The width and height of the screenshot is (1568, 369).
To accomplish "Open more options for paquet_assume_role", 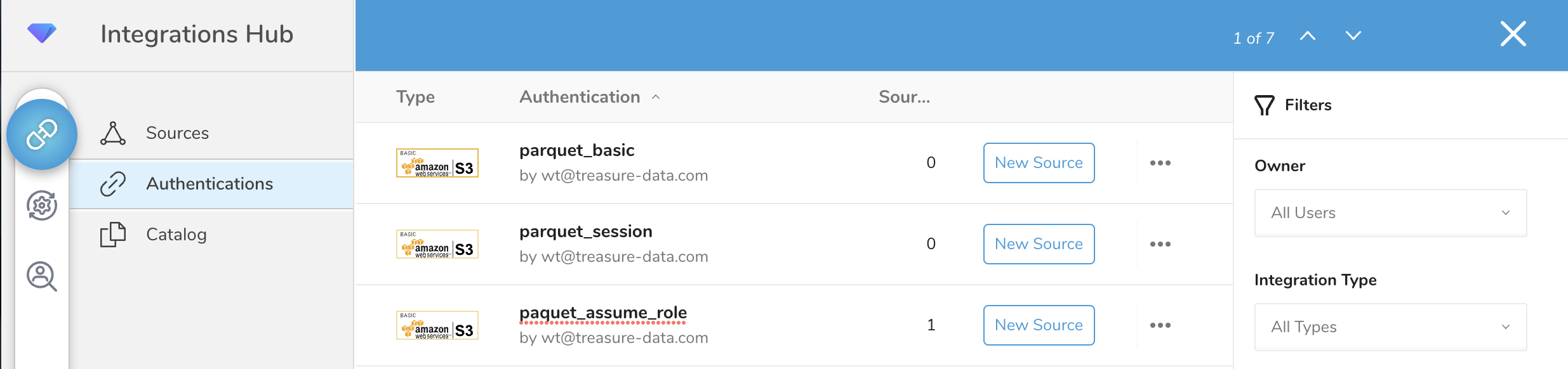I will coord(1160,325).
